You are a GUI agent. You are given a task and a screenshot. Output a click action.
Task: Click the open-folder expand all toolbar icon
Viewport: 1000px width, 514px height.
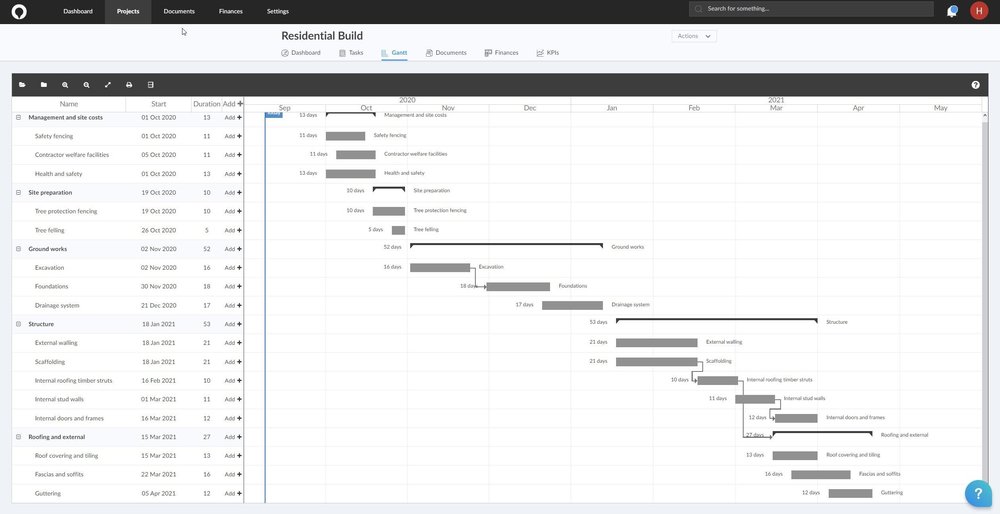(22, 85)
